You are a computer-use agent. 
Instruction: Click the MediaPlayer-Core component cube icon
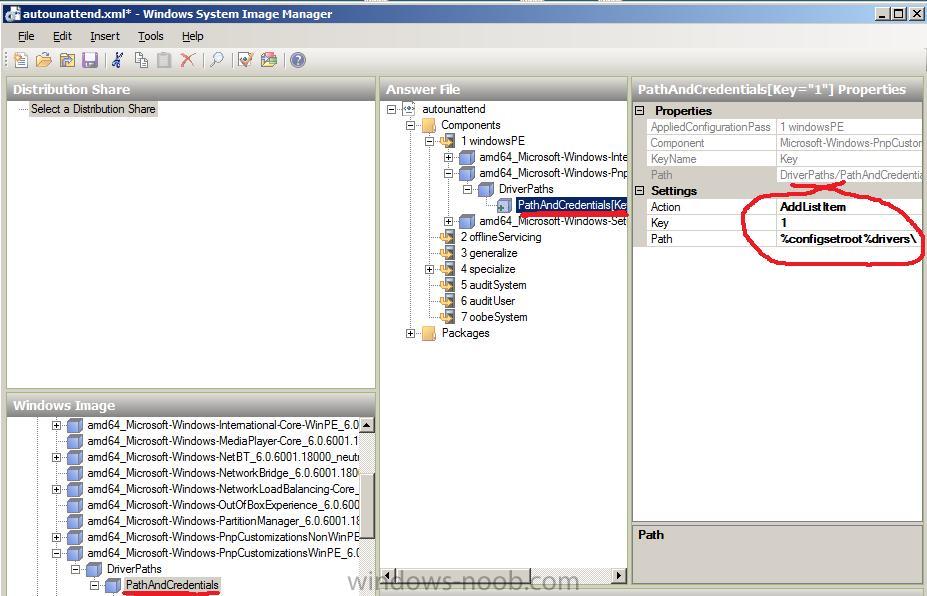tap(74, 441)
